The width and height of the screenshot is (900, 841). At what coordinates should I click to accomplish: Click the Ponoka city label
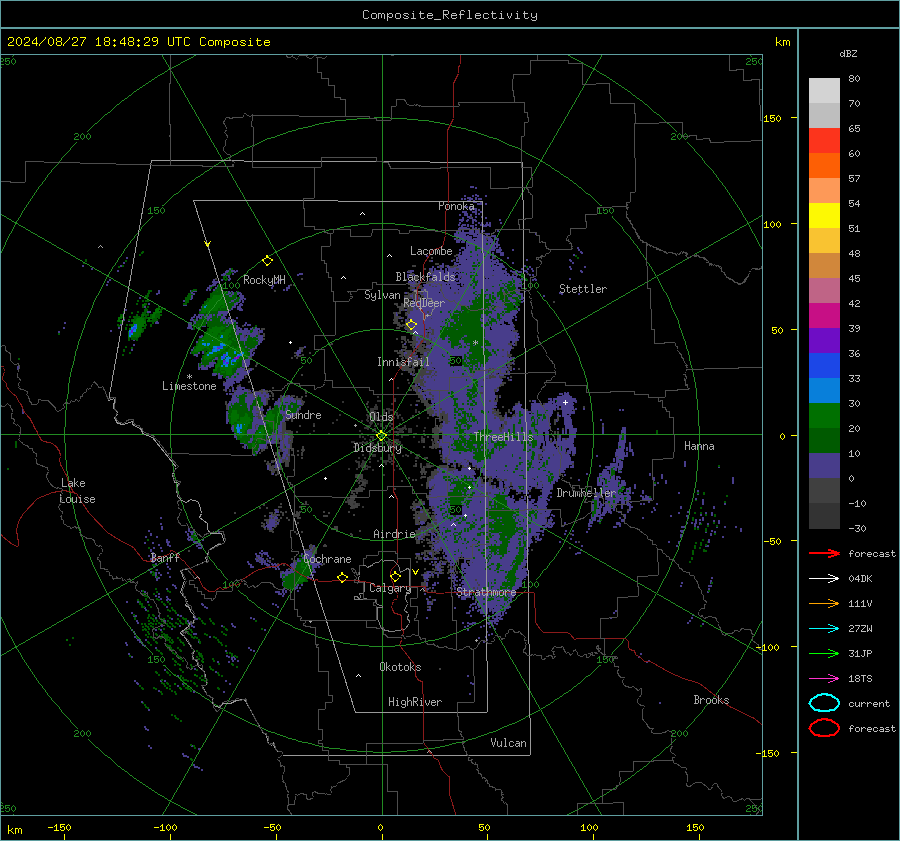click(456, 206)
